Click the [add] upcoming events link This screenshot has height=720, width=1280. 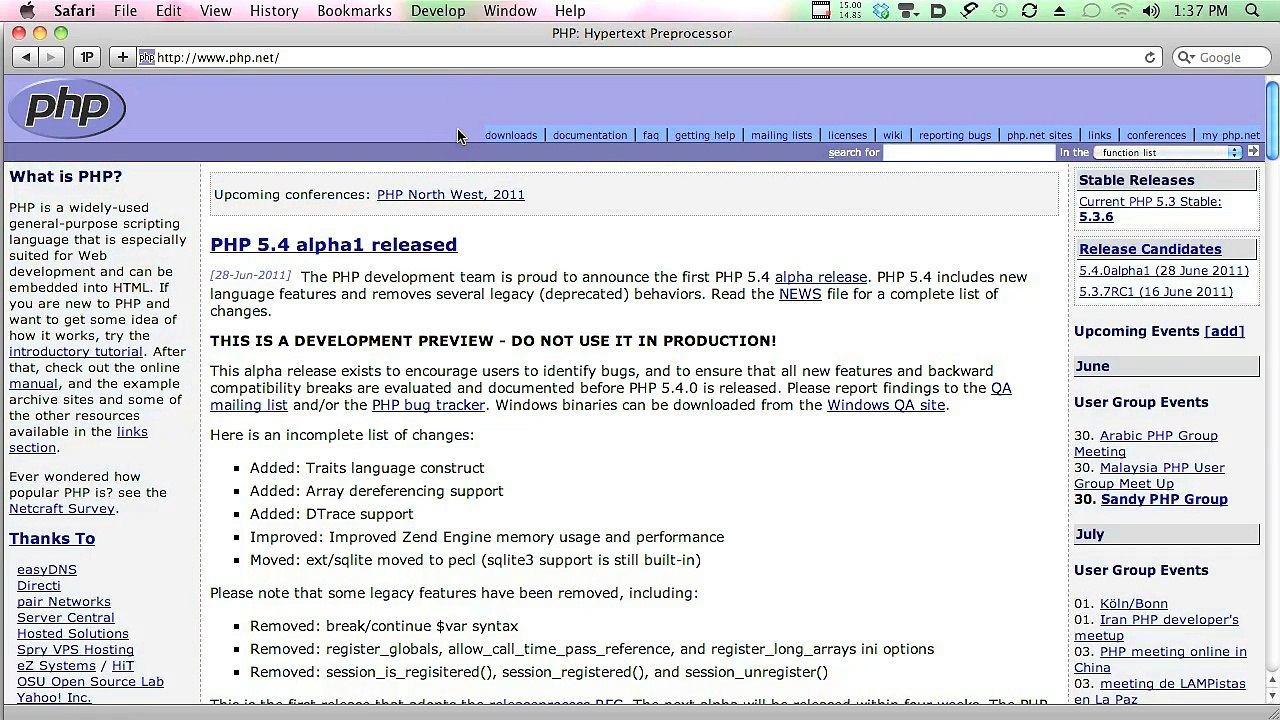pos(1224,331)
